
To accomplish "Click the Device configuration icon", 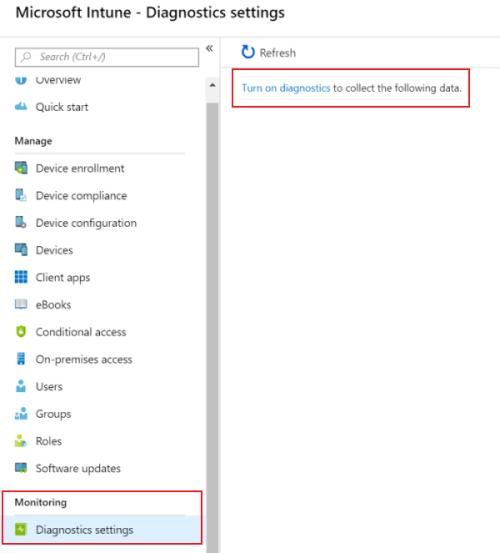I will [x=21, y=223].
